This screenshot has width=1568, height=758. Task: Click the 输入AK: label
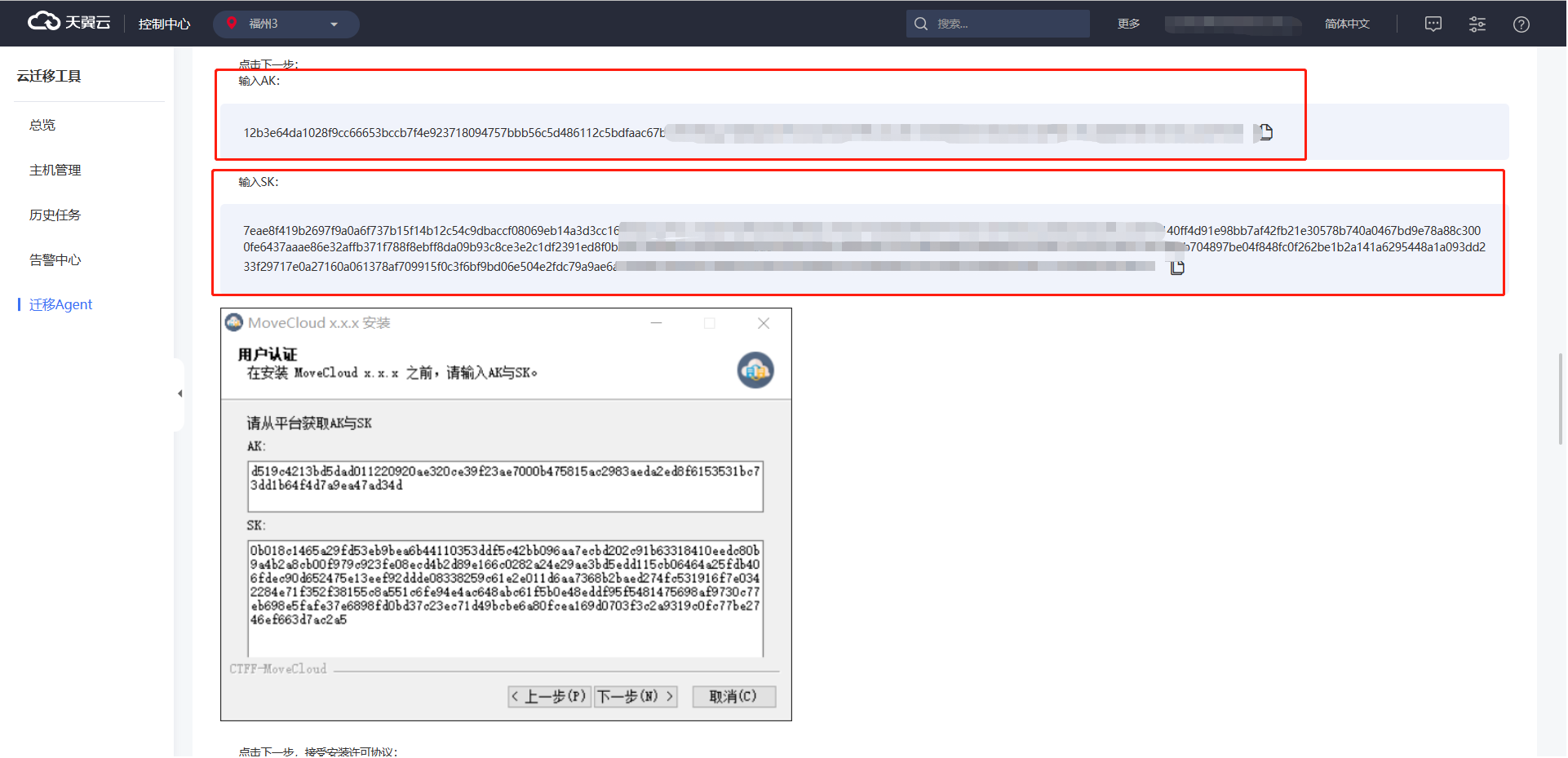(259, 81)
